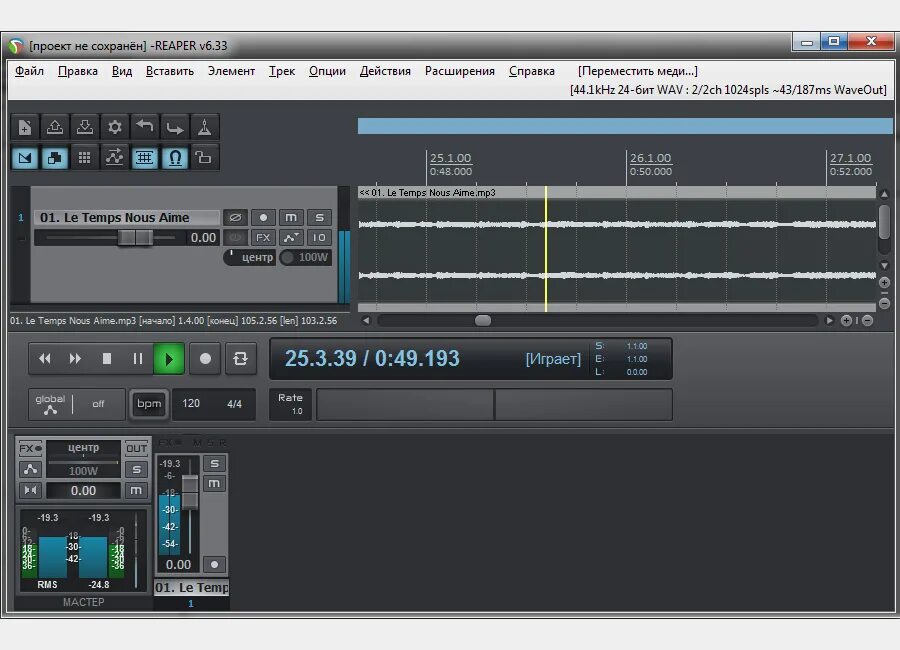The image size is (900, 650).
Task: Click audio device info 44.1kHz status text
Action: 728,90
